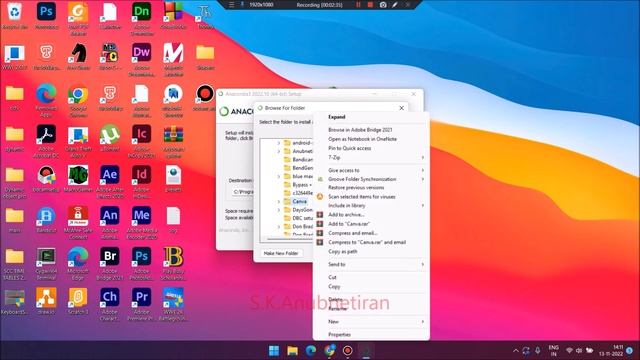Switch to Chrome on the taskbar
This screenshot has height=360, width=640.
(329, 351)
